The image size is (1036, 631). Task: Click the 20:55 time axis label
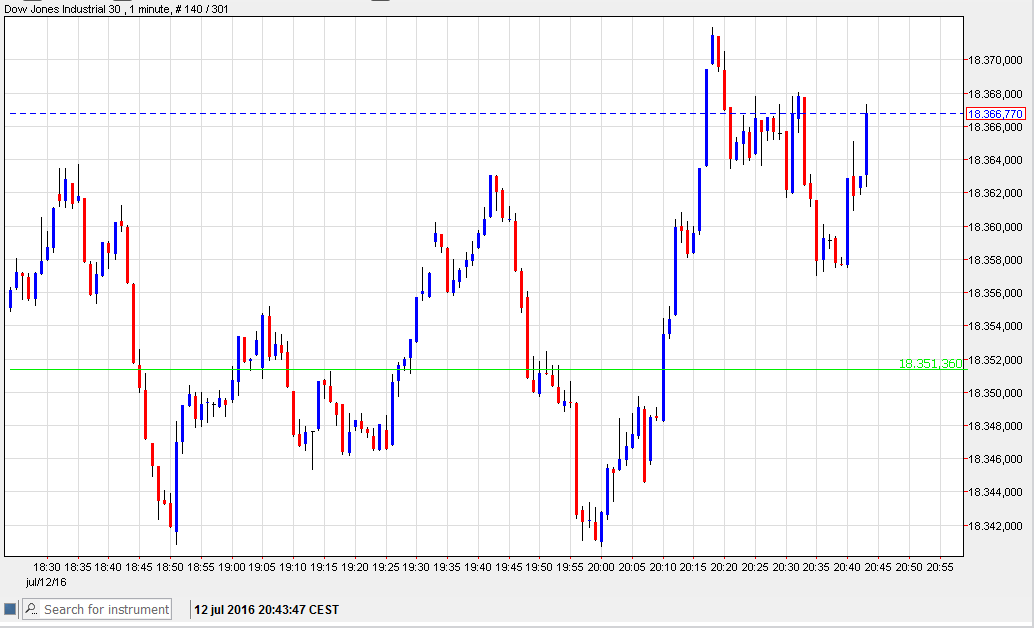[940, 566]
